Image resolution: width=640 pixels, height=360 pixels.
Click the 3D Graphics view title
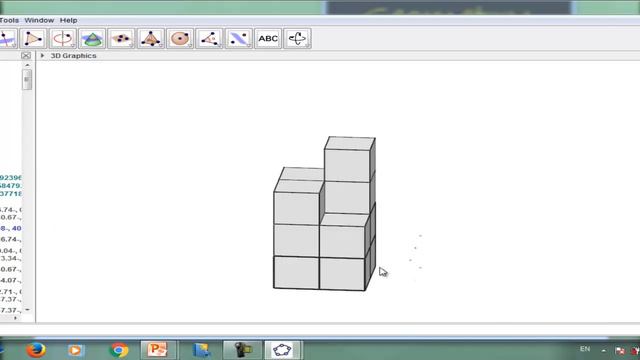pyautogui.click(x=73, y=56)
